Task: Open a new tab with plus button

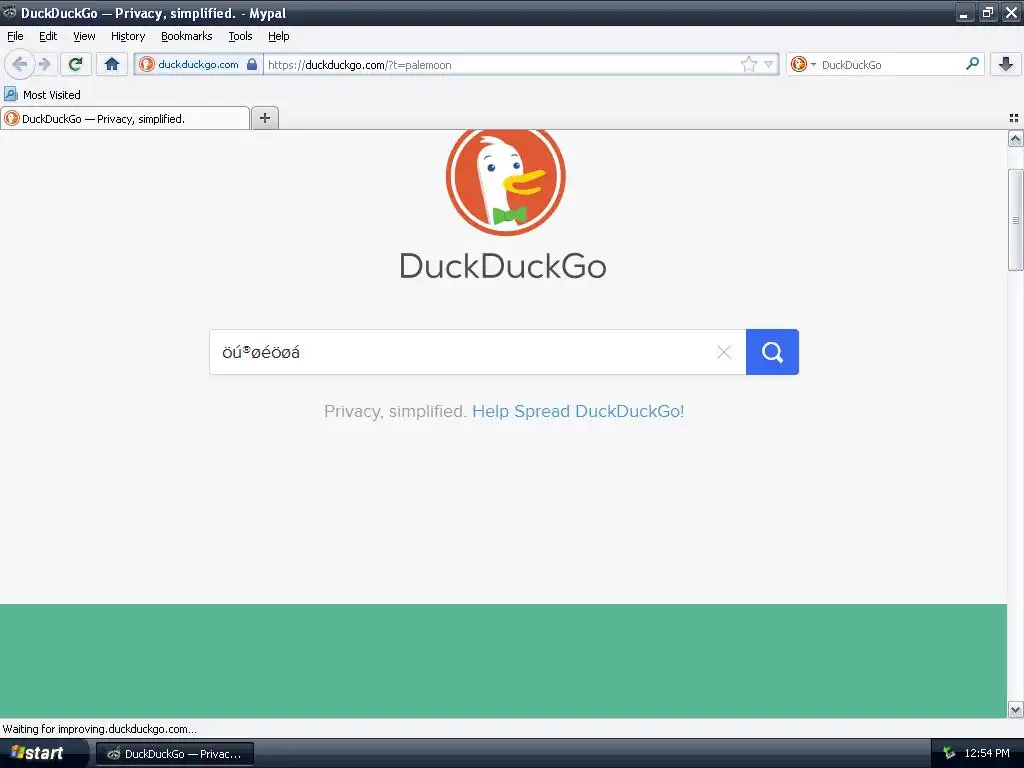Action: [x=264, y=118]
